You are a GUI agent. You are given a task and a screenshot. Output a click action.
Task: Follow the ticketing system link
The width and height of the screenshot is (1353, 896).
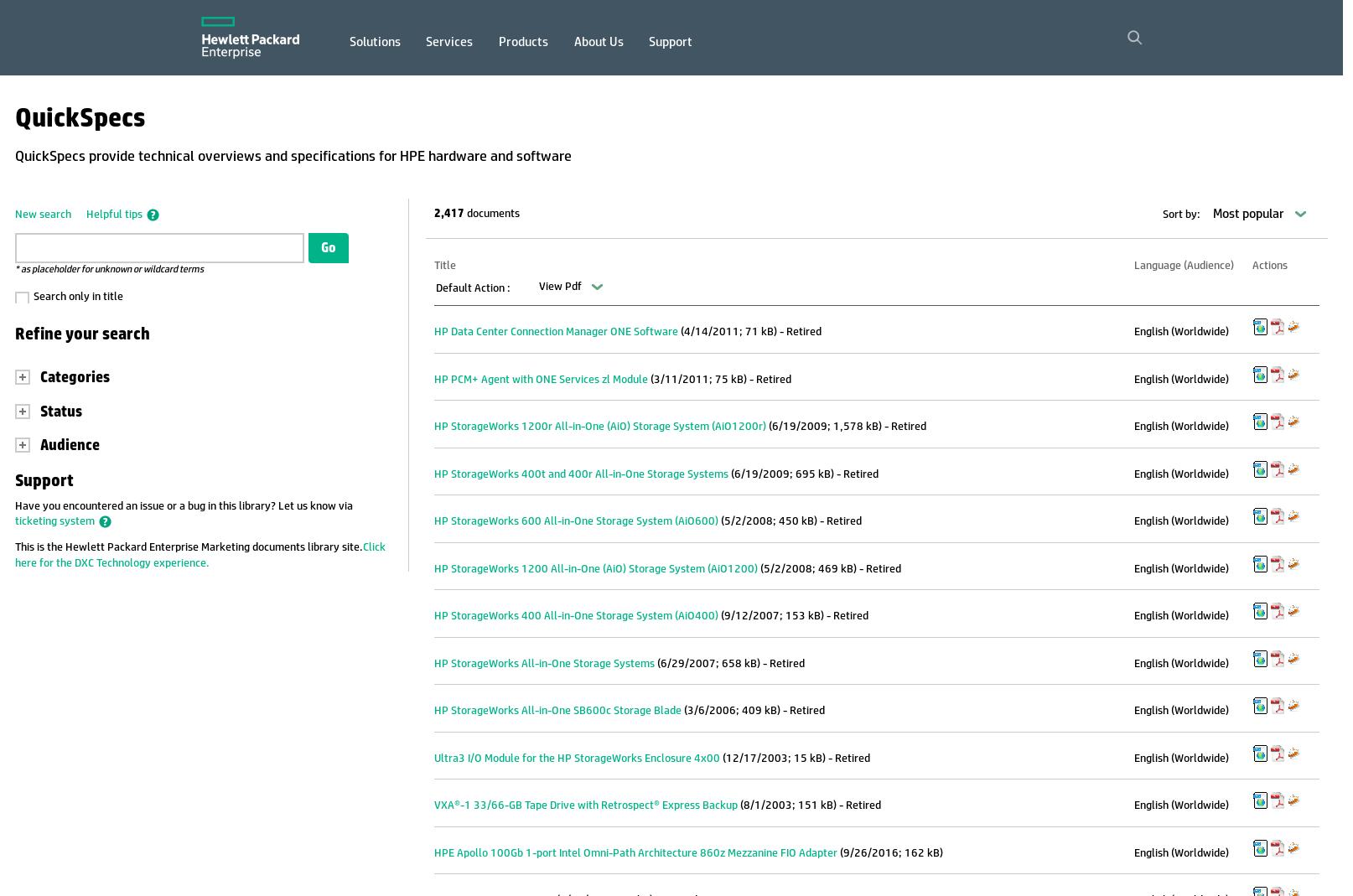pos(54,521)
